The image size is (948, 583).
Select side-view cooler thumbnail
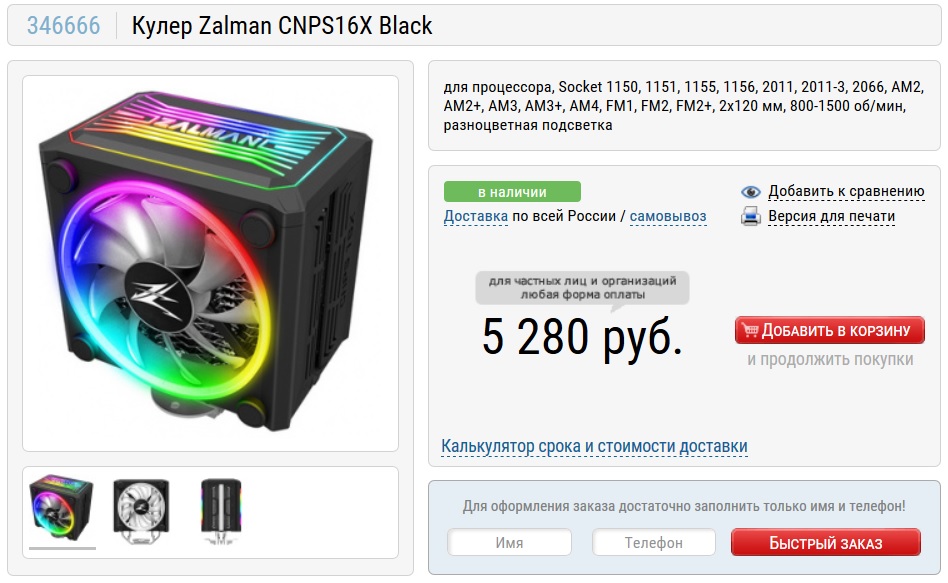221,512
